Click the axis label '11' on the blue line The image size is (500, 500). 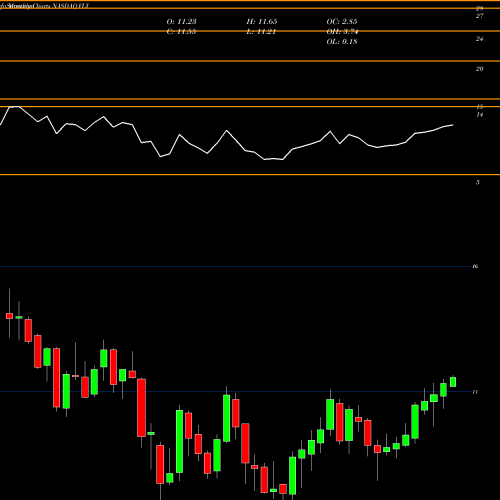475,392
